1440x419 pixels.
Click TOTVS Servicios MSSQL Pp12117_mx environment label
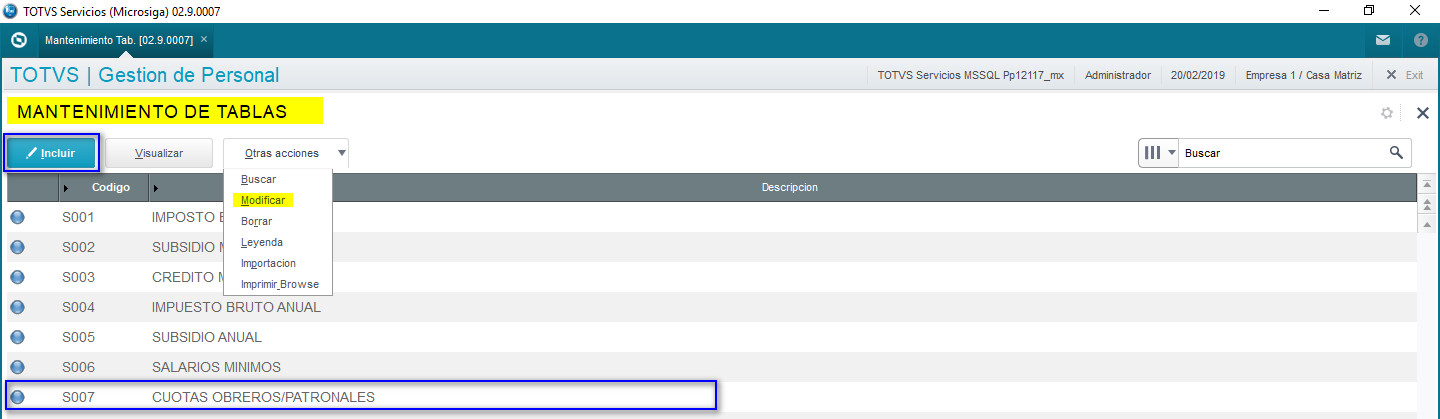(x=970, y=75)
